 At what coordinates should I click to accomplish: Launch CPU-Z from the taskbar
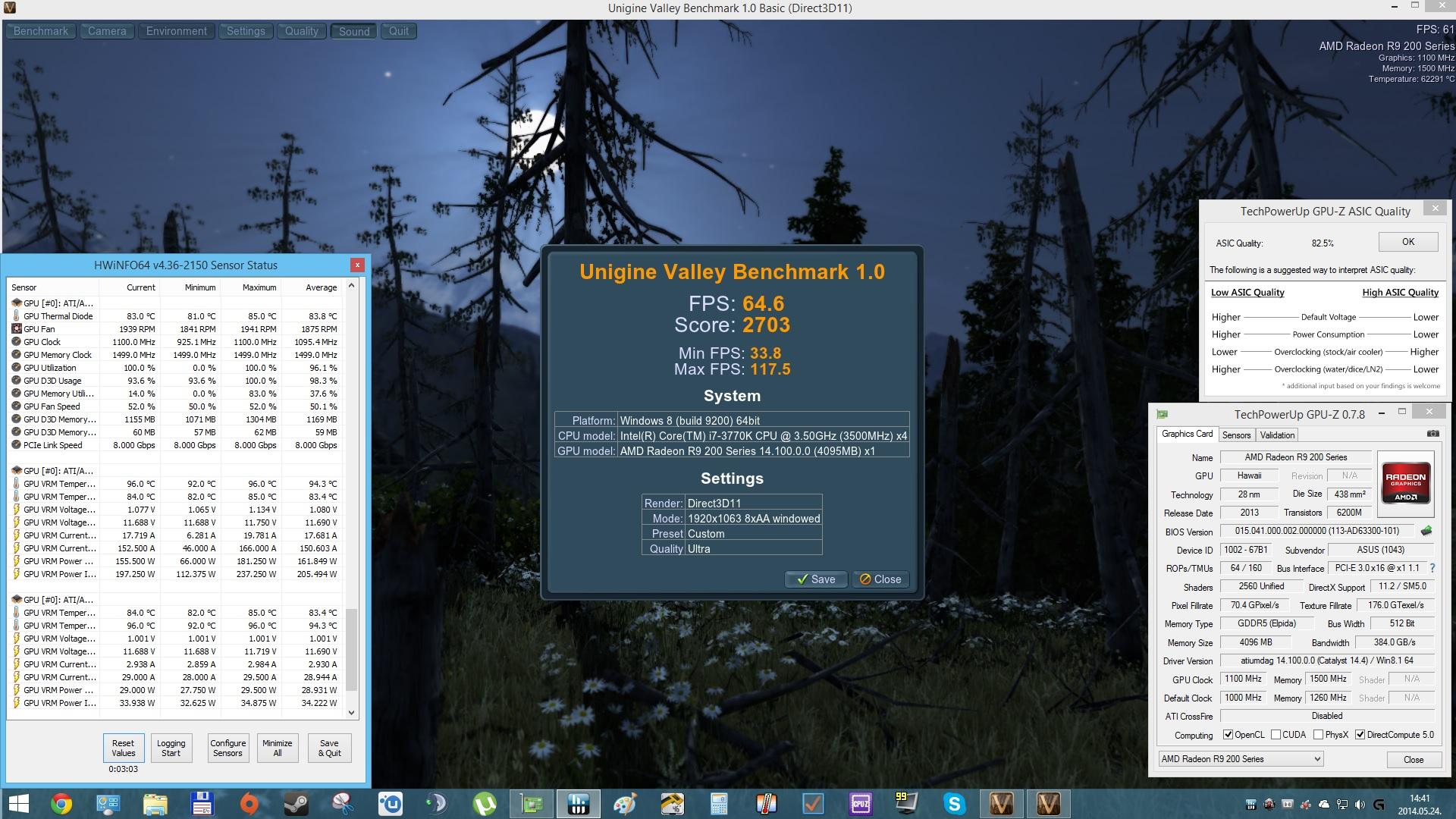860,804
